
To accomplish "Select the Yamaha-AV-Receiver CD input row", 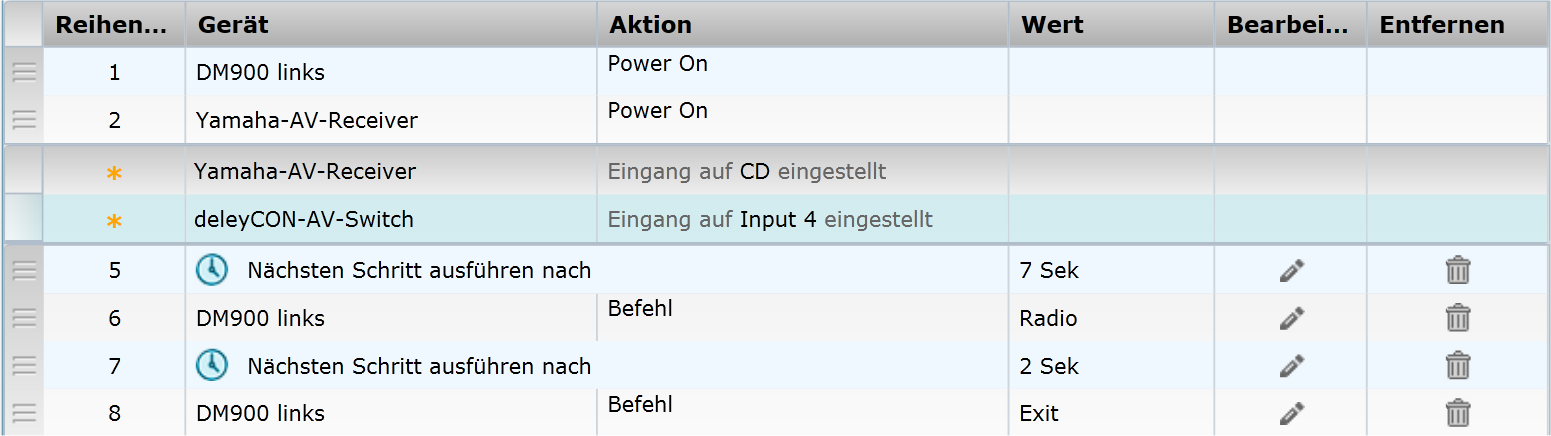I will [305, 172].
